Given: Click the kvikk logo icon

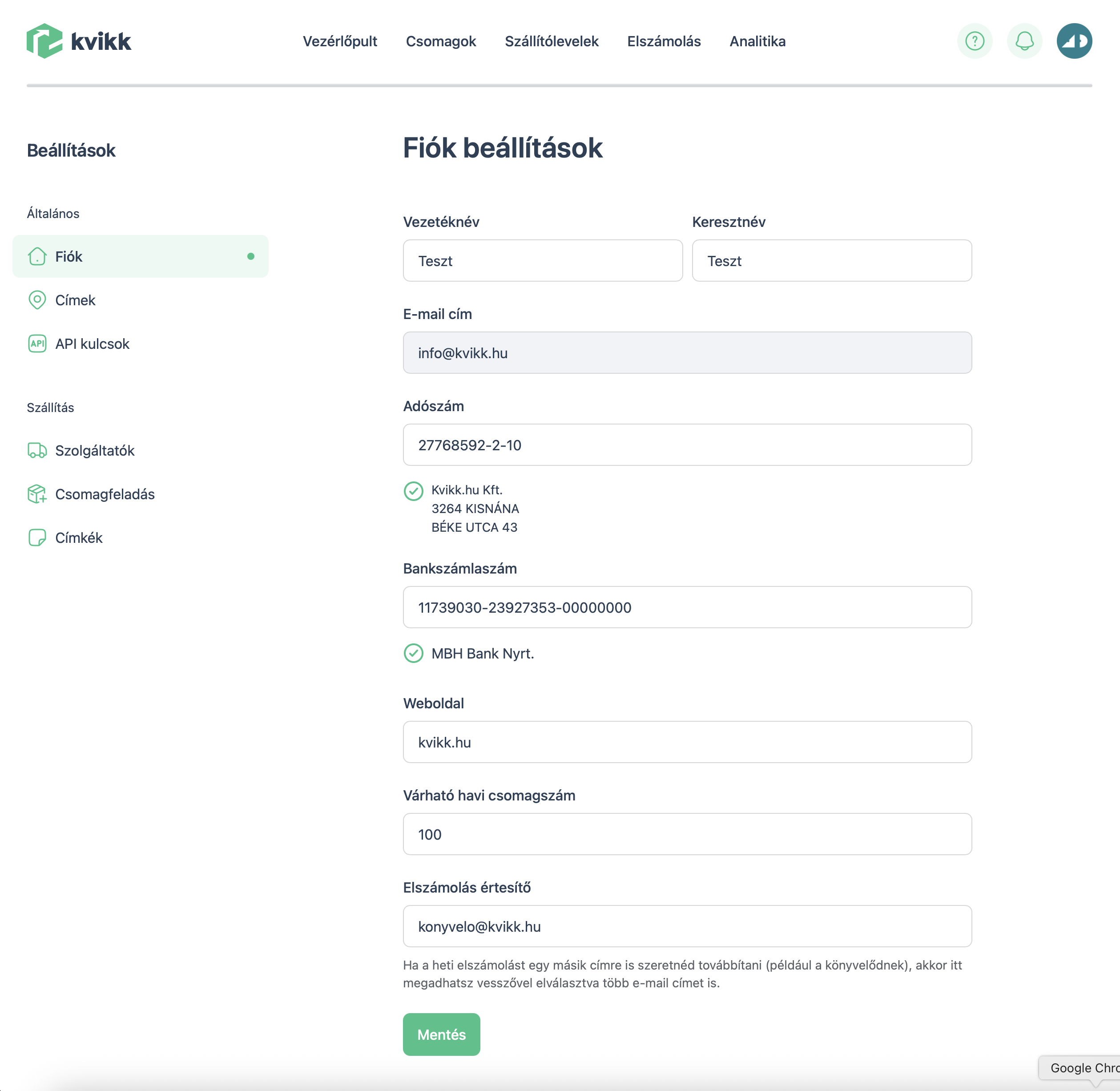Looking at the screenshot, I should pyautogui.click(x=44, y=40).
